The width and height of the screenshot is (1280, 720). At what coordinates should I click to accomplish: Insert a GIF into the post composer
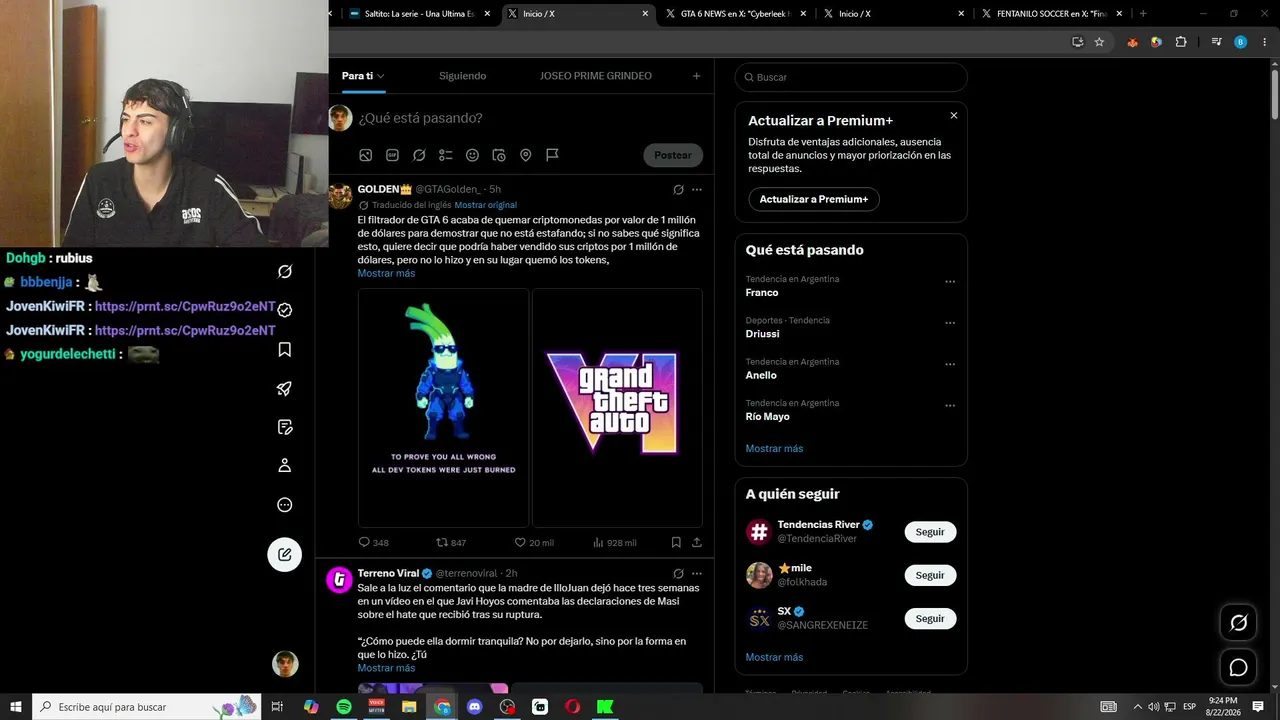click(x=392, y=155)
